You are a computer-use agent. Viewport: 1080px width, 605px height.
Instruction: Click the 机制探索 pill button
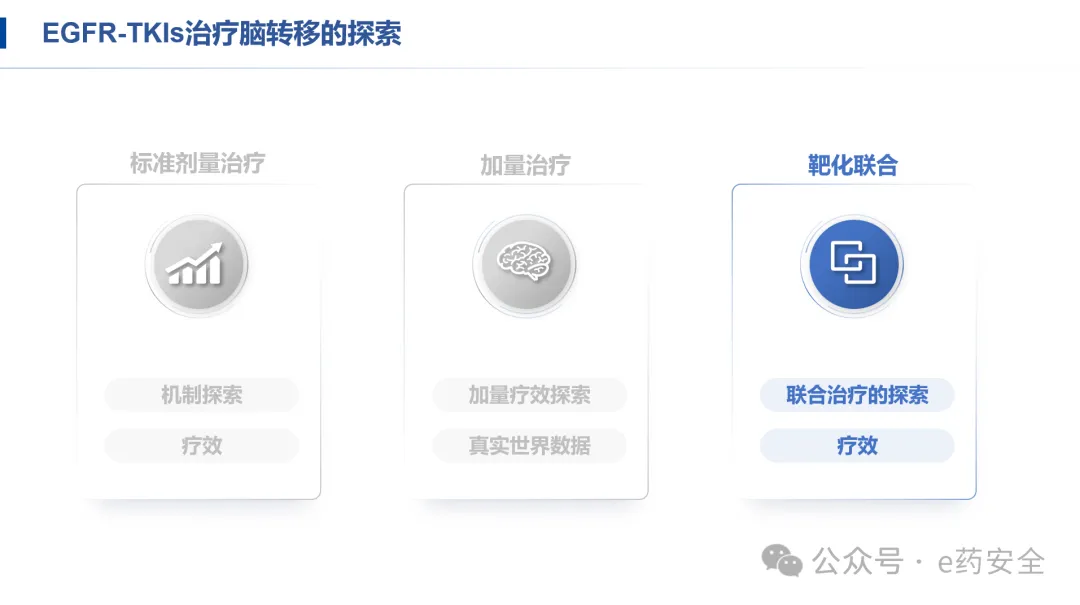[x=201, y=394]
